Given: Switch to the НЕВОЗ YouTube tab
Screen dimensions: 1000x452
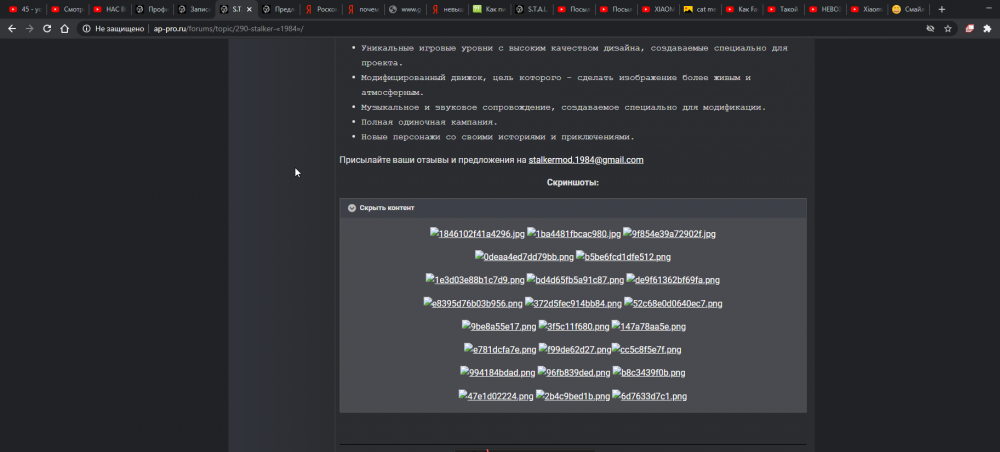Looking at the screenshot, I should (x=825, y=10).
